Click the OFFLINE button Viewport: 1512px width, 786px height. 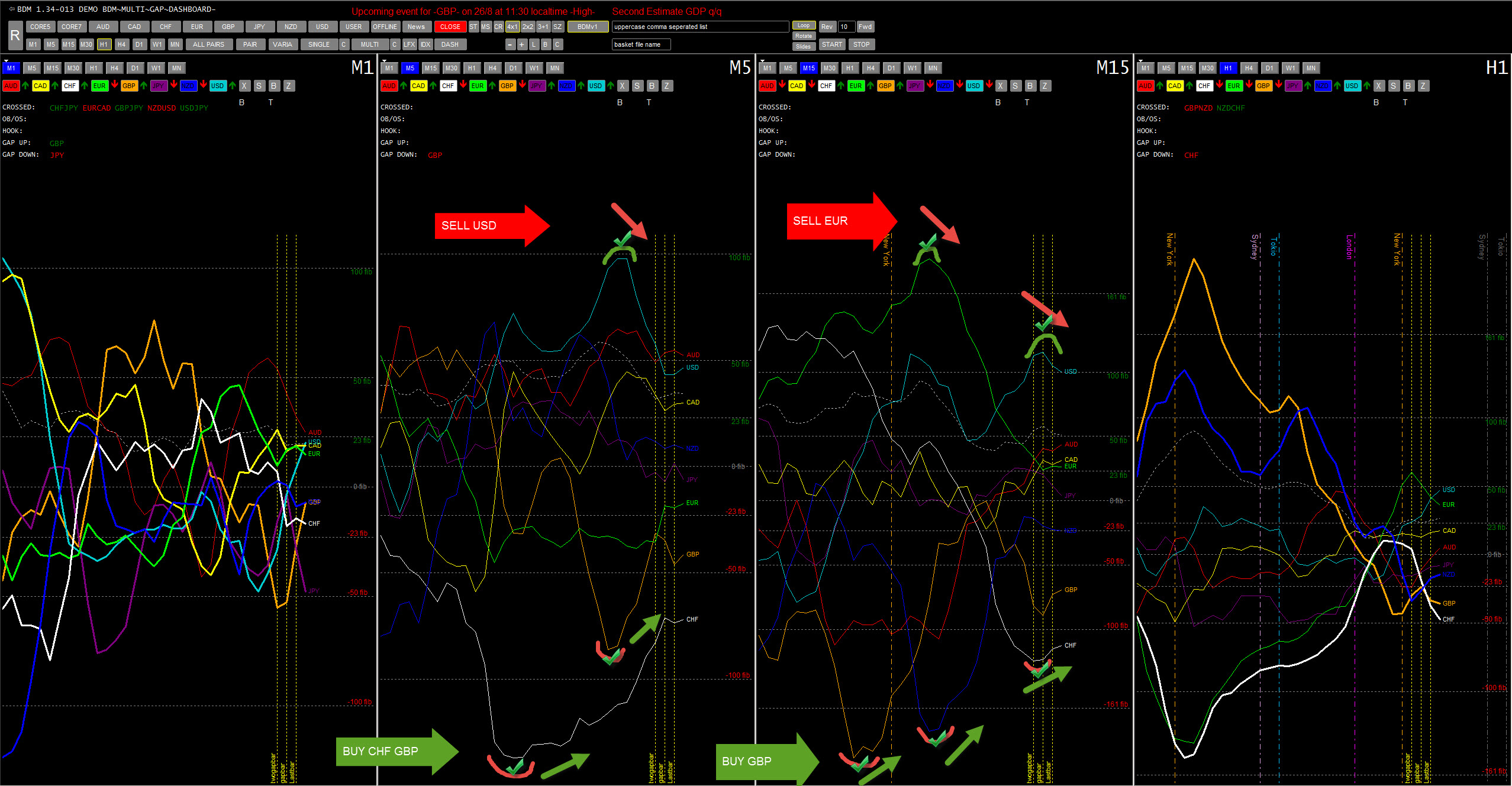[x=385, y=27]
